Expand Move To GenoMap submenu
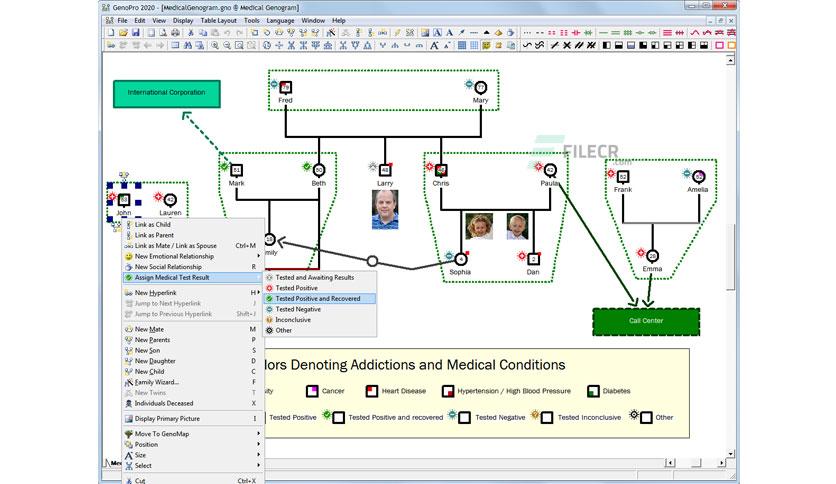 pos(192,434)
